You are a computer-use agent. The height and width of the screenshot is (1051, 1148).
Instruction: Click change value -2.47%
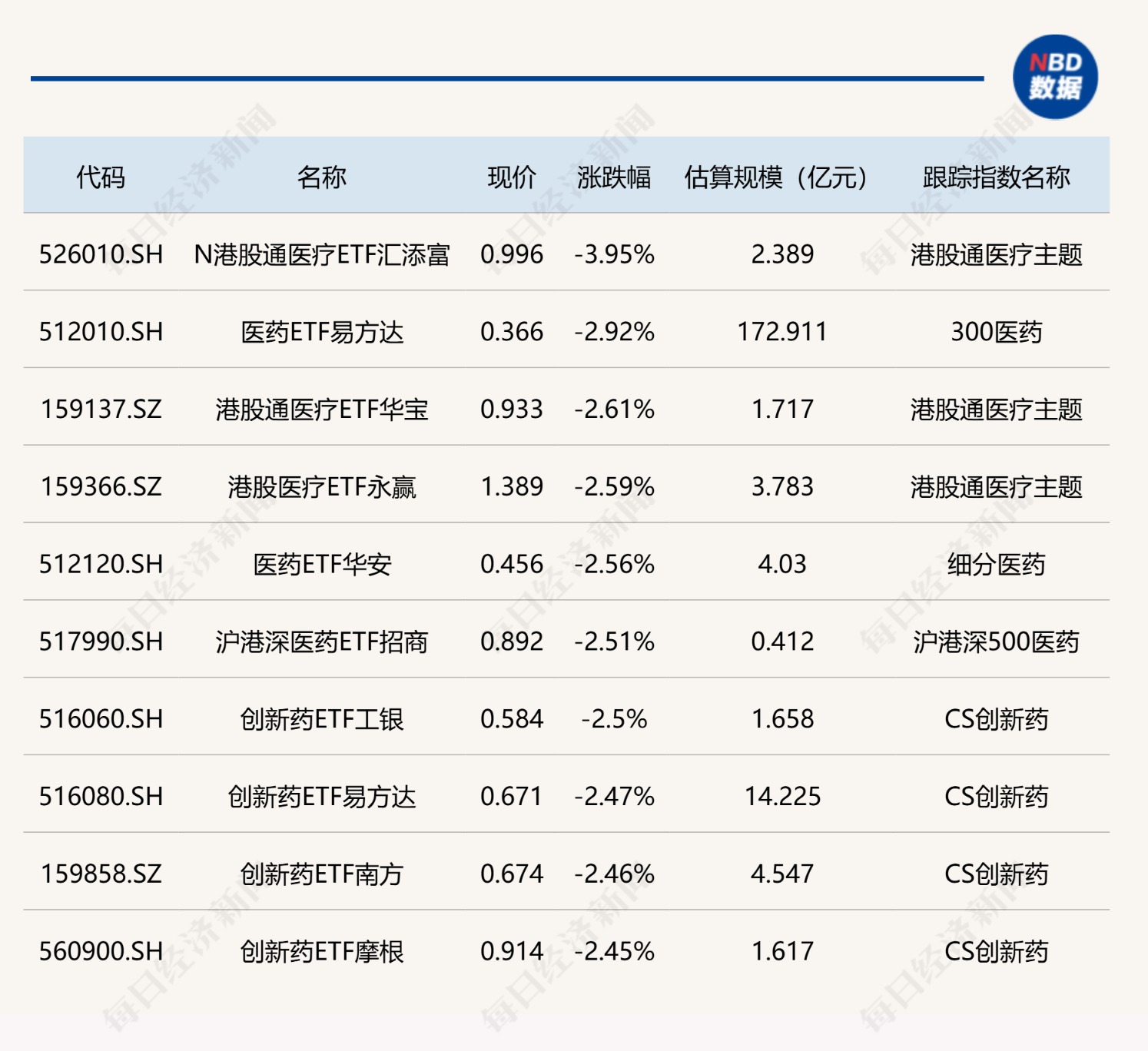pyautogui.click(x=614, y=797)
